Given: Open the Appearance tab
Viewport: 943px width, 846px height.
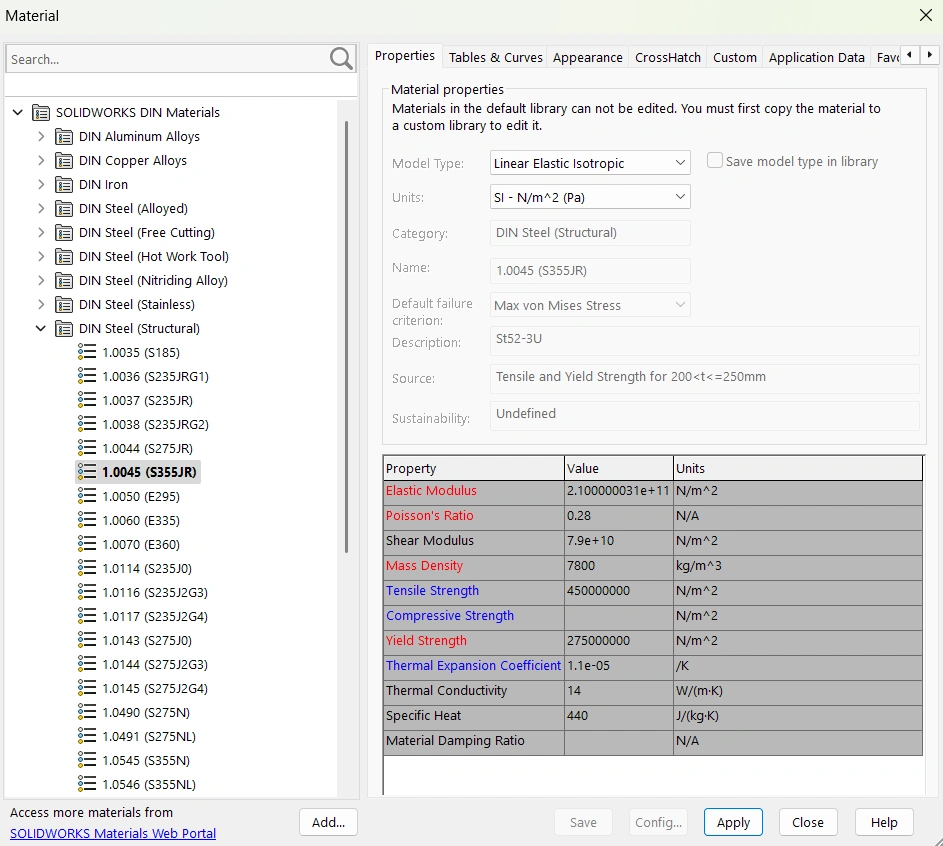Looking at the screenshot, I should coord(588,58).
